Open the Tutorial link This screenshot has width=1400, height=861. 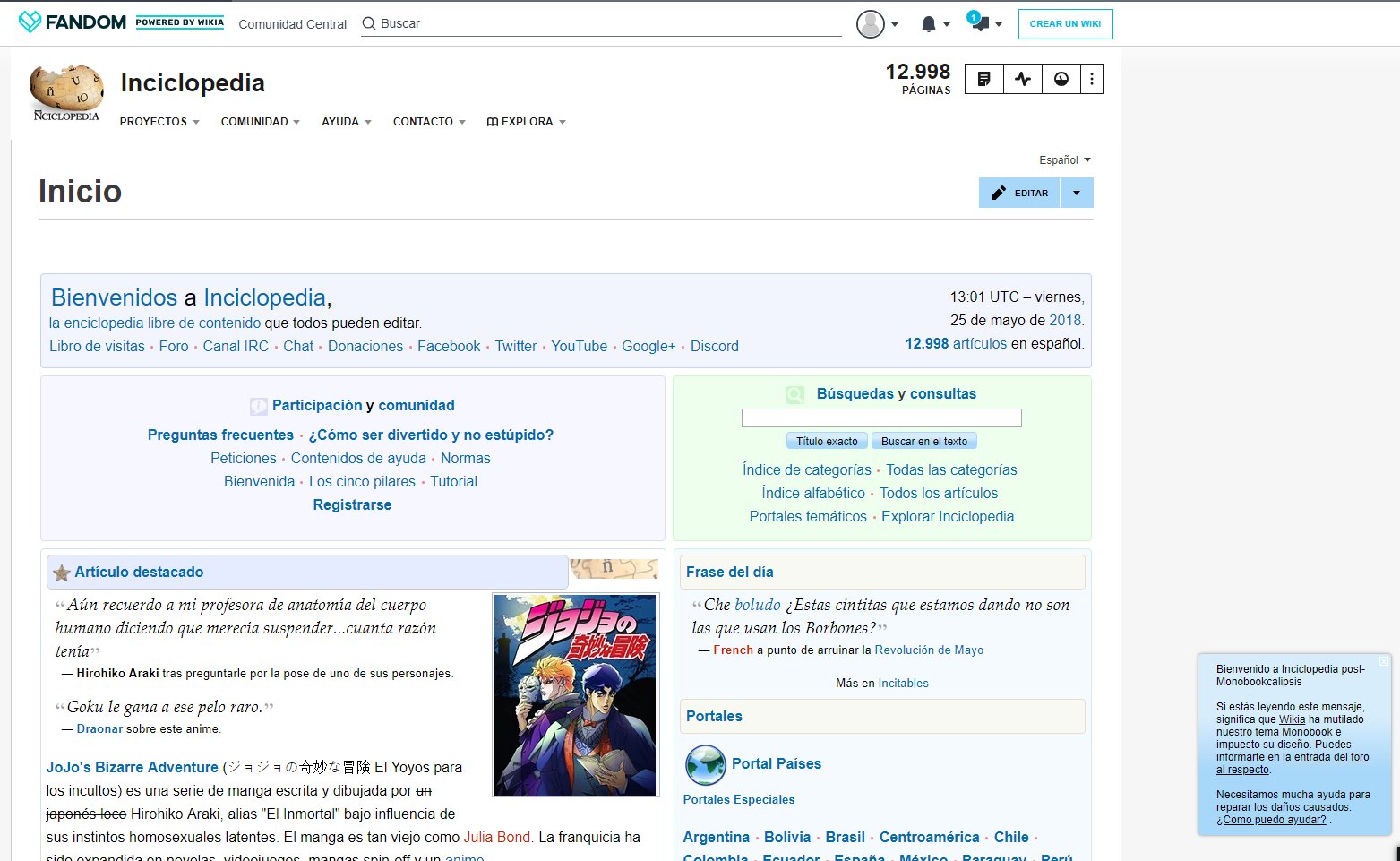[x=453, y=481]
